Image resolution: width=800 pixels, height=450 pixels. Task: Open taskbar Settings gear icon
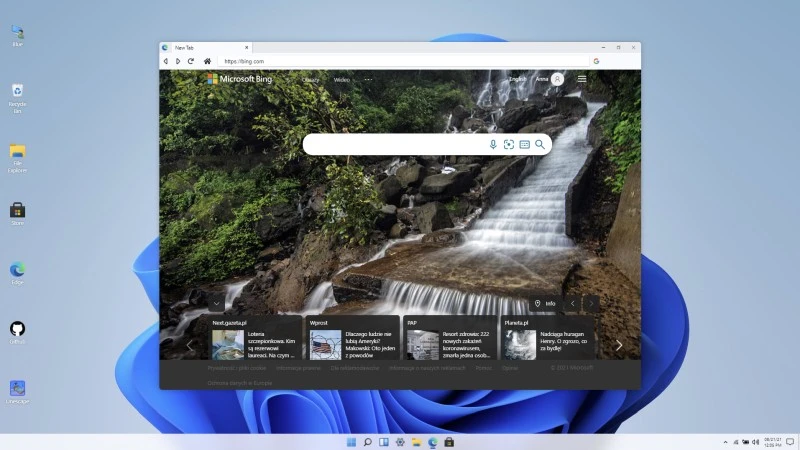click(400, 442)
